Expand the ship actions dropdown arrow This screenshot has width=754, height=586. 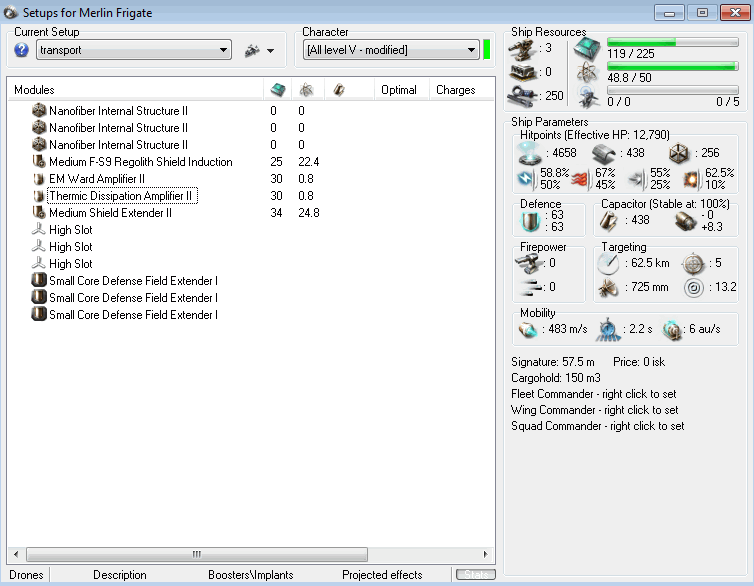[271, 50]
